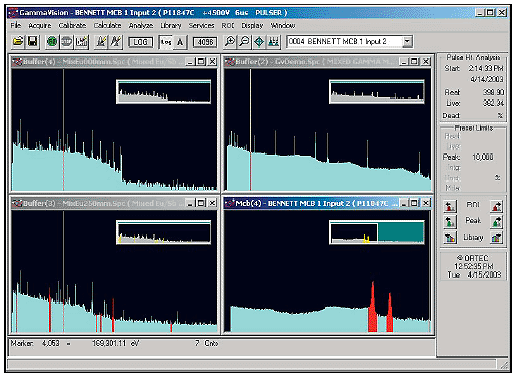The height and width of the screenshot is (376, 516).
Task: Click the ORTEC logo in the side panel
Action: pos(473,258)
